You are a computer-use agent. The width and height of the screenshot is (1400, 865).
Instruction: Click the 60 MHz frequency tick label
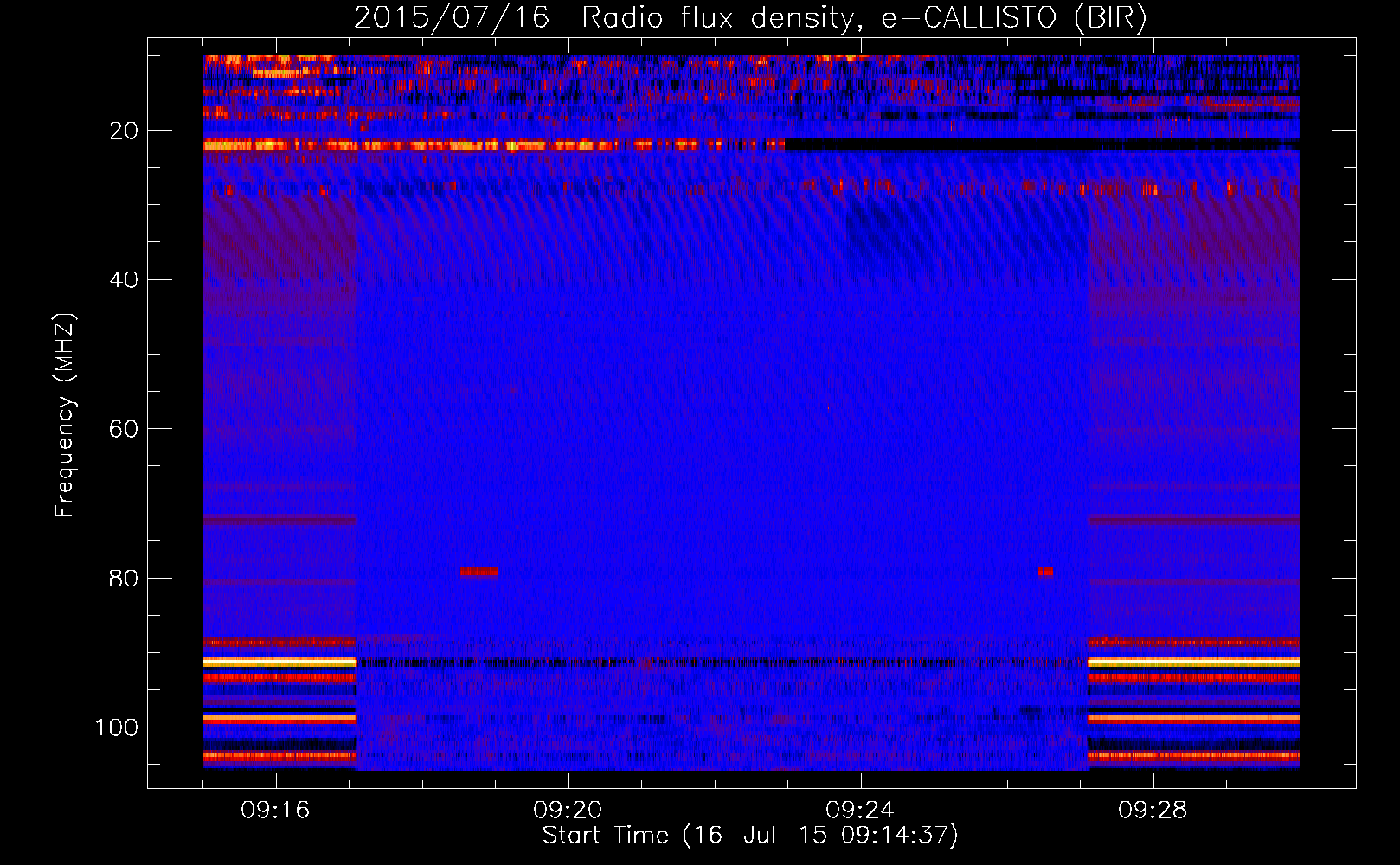[124, 429]
